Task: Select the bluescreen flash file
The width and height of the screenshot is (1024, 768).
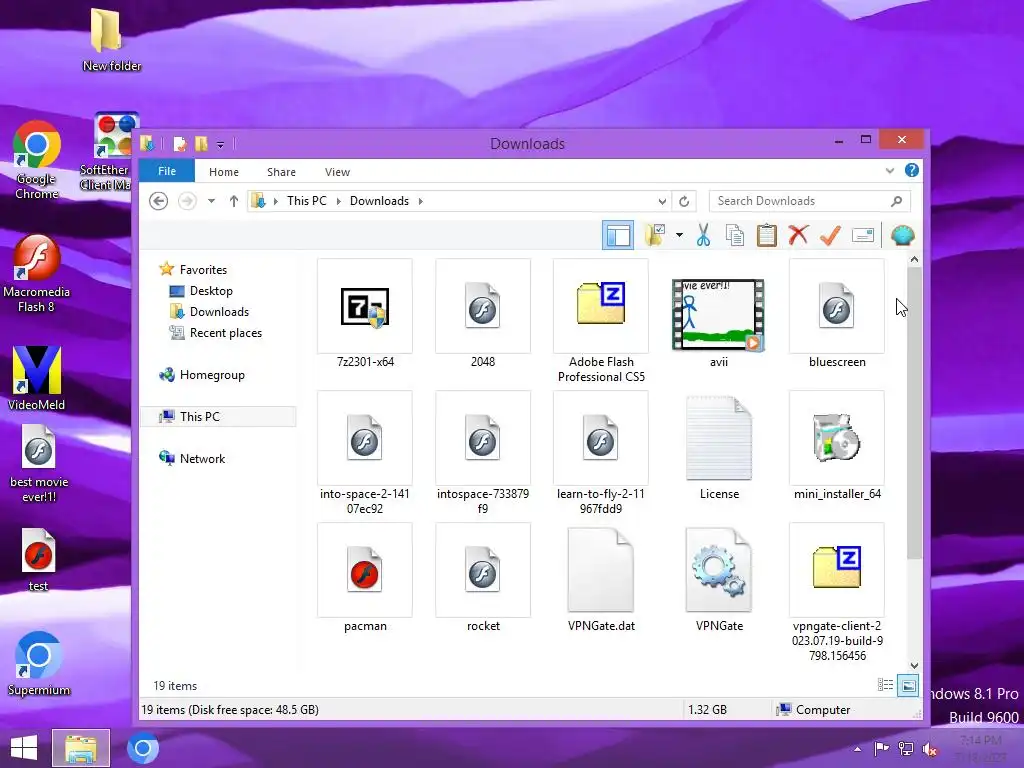Action: point(837,313)
